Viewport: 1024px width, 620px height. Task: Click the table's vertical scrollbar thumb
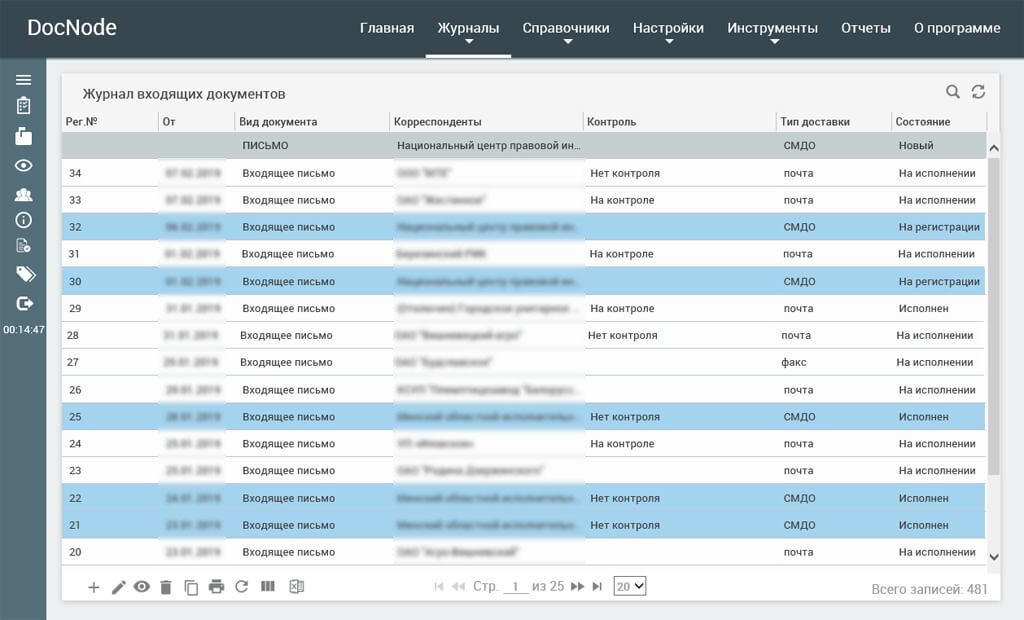tap(993, 316)
